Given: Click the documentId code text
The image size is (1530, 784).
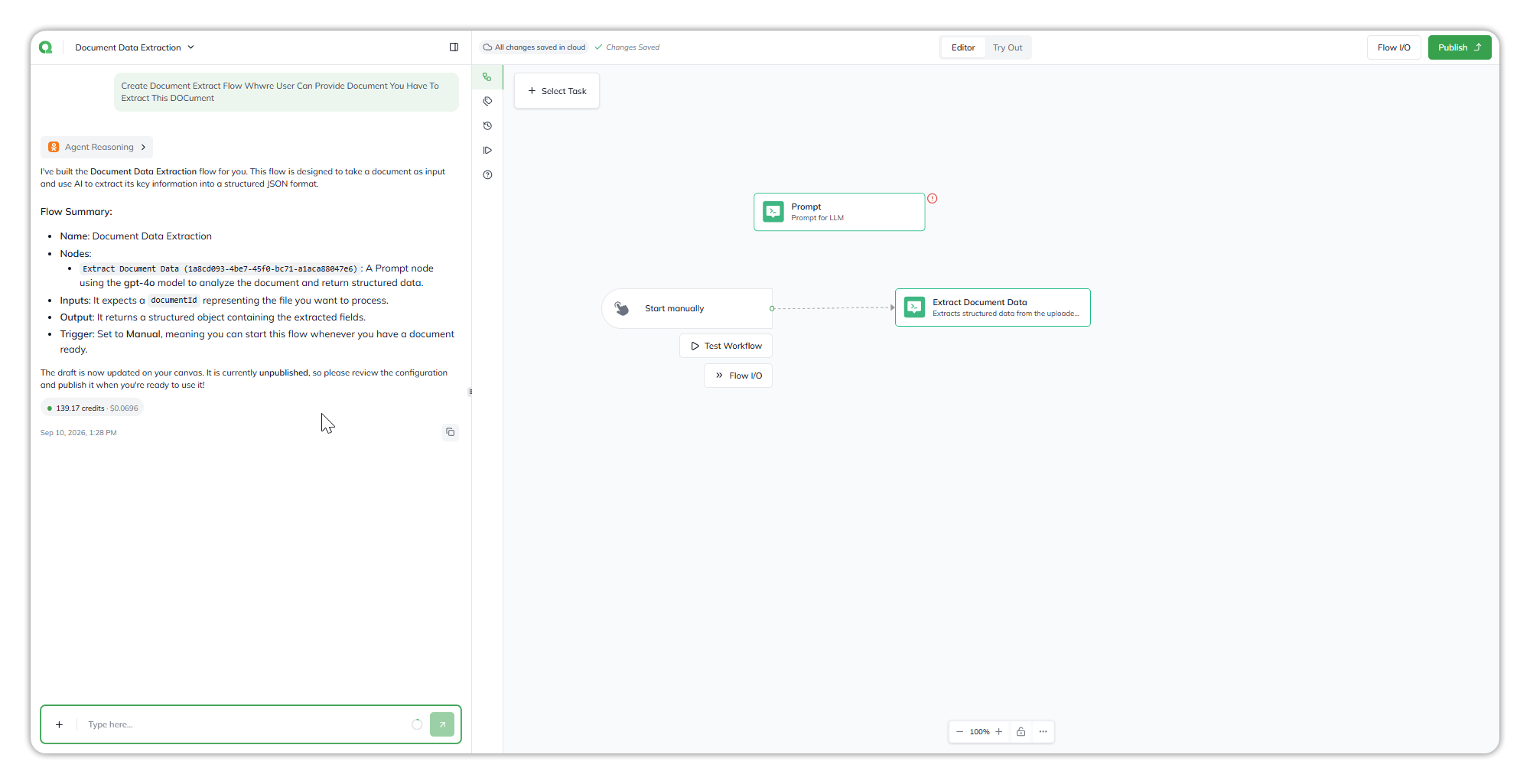Looking at the screenshot, I should click(x=174, y=301).
